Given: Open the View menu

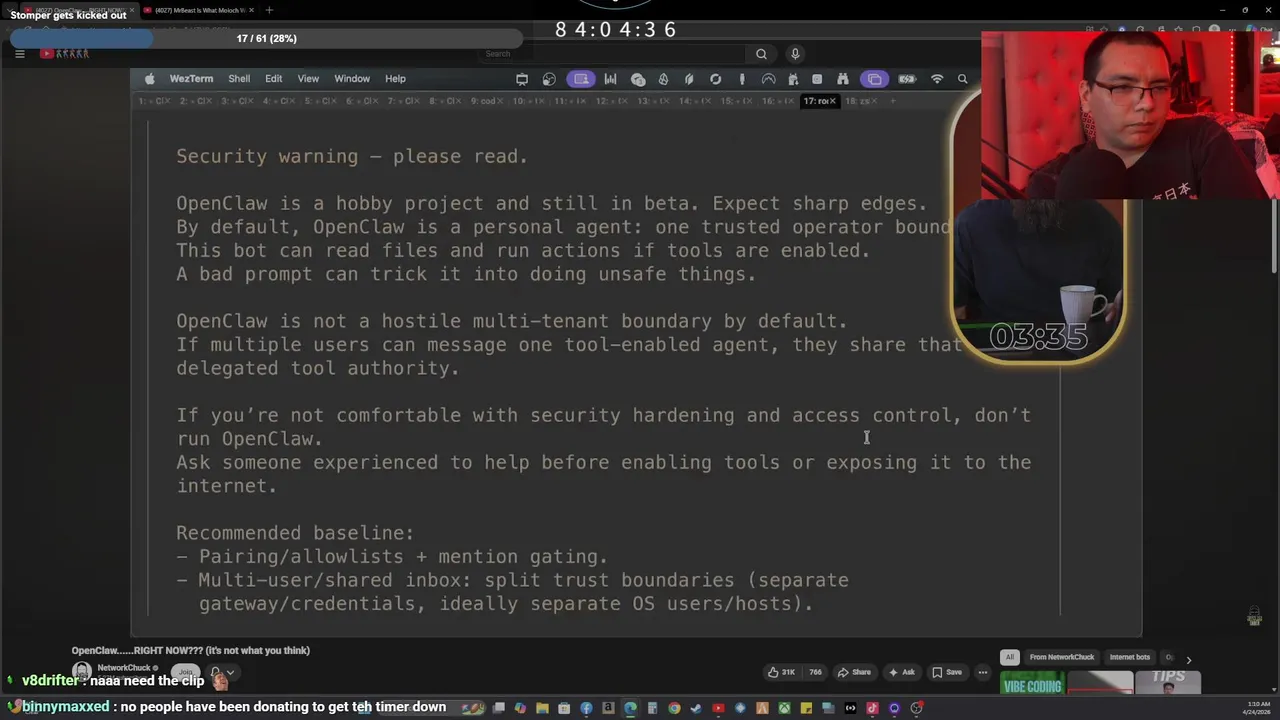Looking at the screenshot, I should tap(308, 79).
